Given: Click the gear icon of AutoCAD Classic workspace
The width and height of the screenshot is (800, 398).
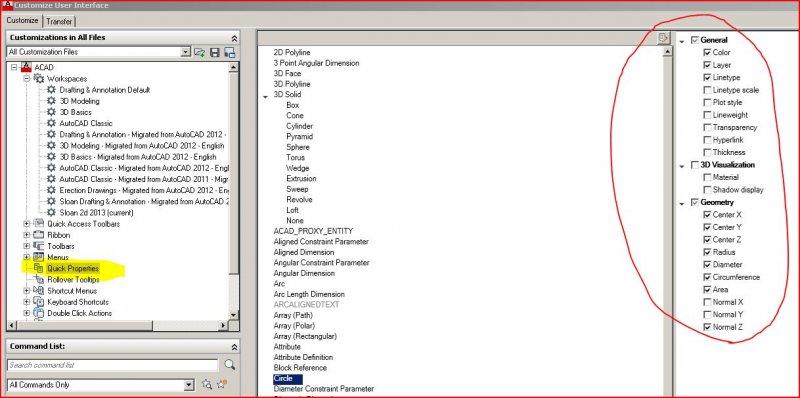Looking at the screenshot, I should 51,123.
